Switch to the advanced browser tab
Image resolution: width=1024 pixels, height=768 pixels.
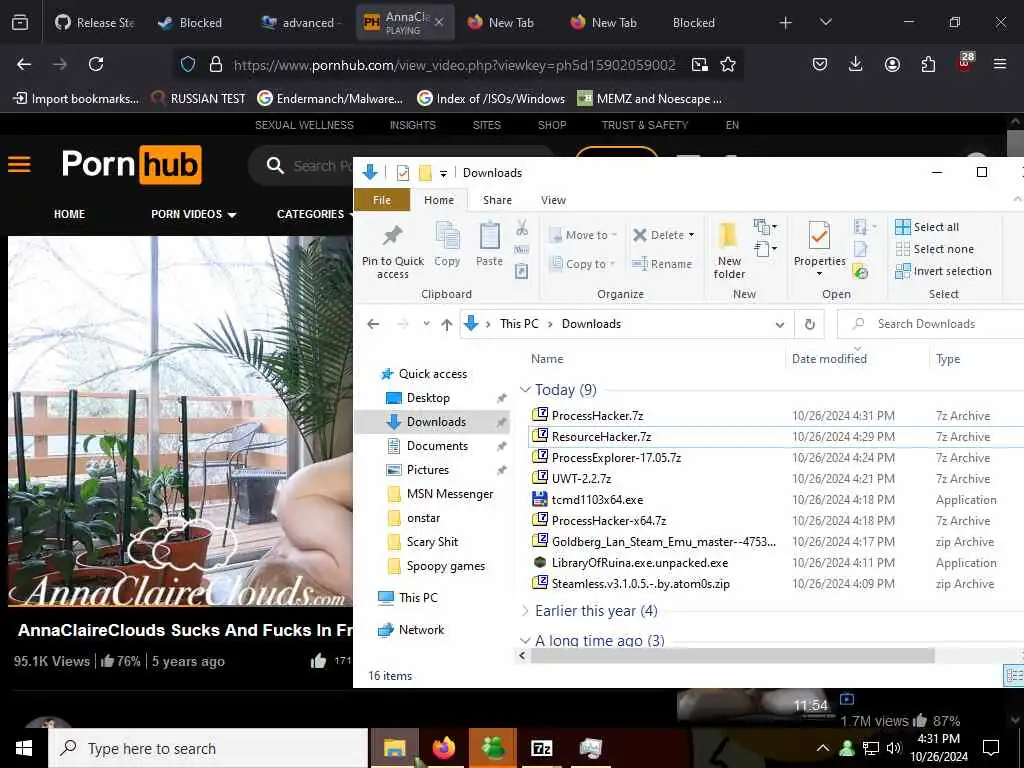299,22
